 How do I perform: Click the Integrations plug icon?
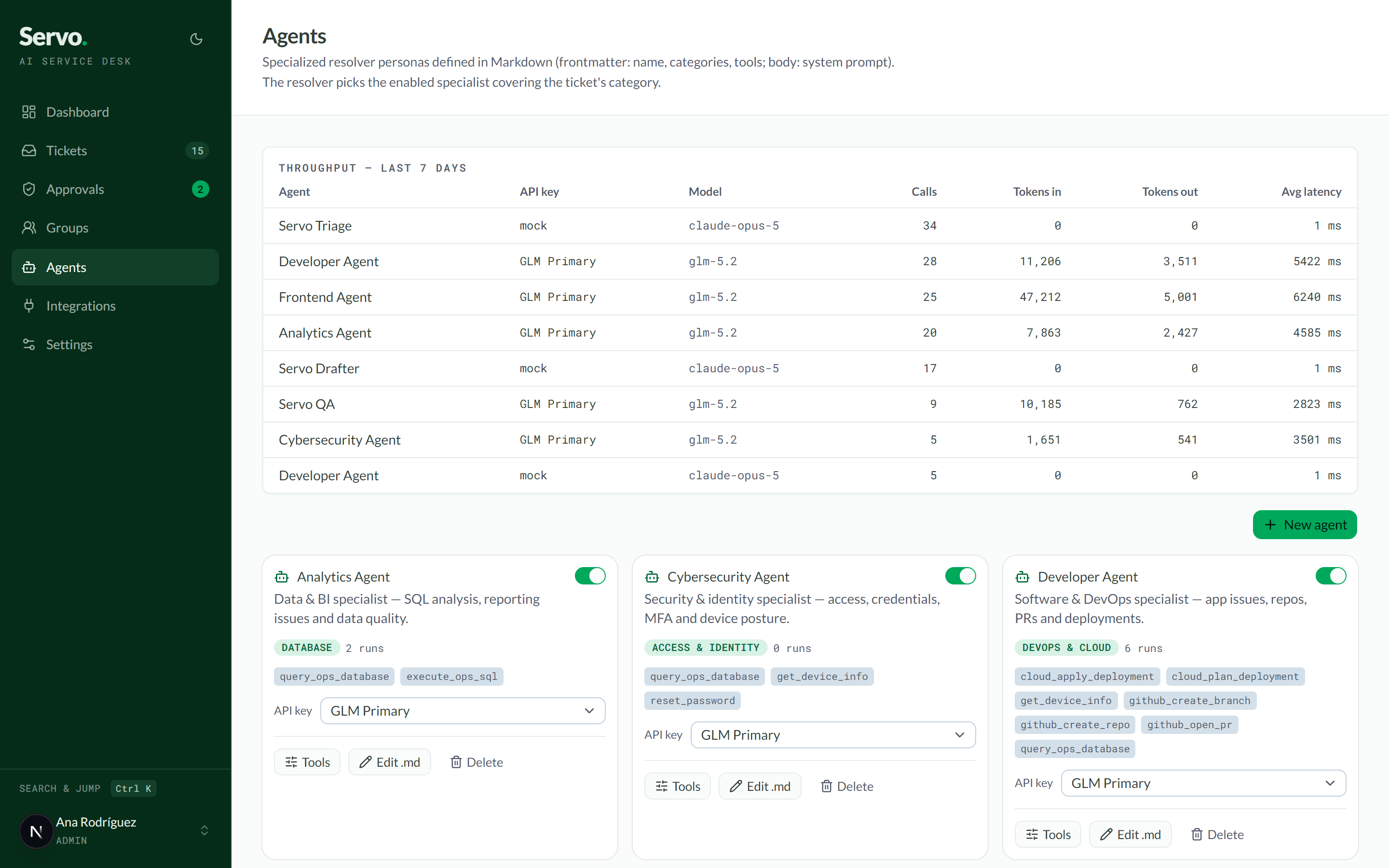click(29, 305)
